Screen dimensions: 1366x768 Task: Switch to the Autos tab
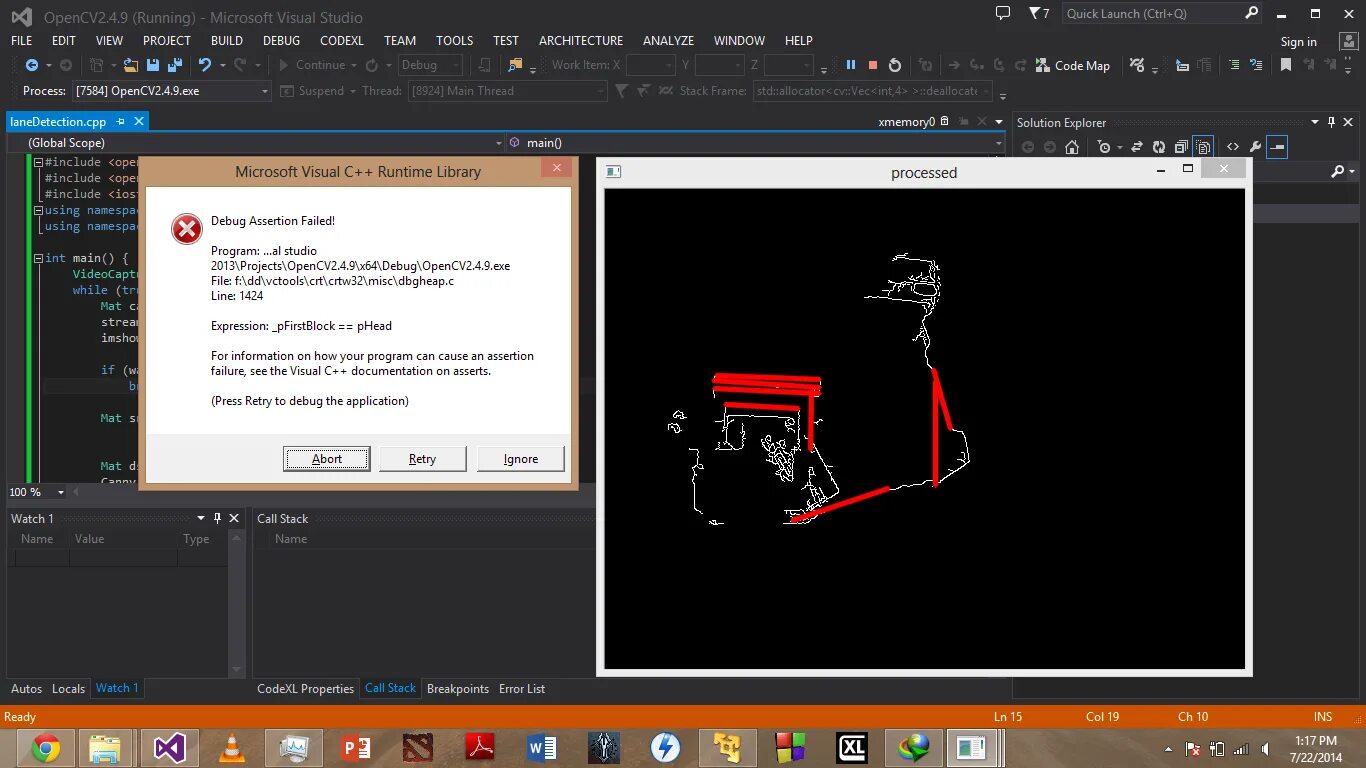pyautogui.click(x=26, y=689)
